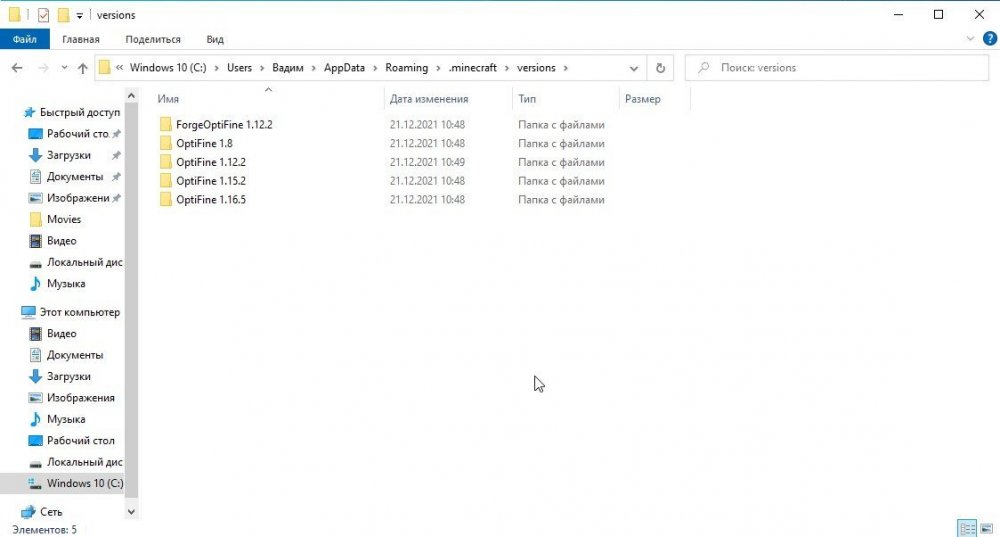Image resolution: width=1000 pixels, height=537 pixels.
Task: Open Видео under Этот компьютер
Action: pyautogui.click(x=61, y=334)
